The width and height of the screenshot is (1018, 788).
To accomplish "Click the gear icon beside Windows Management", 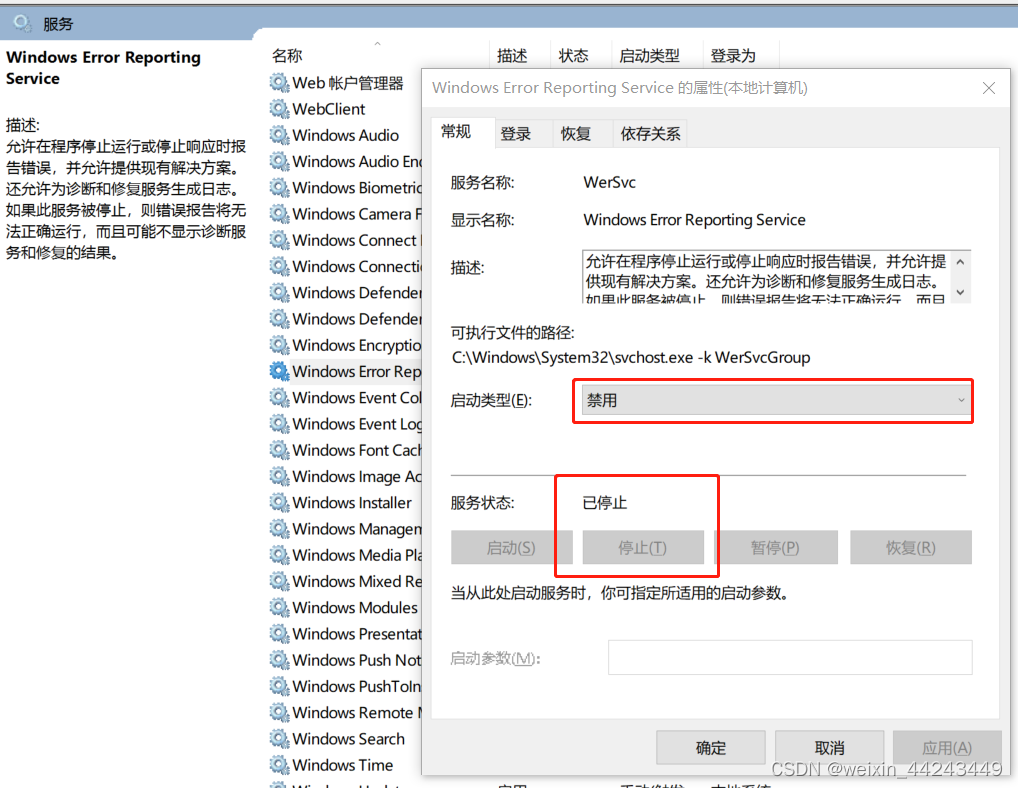I will [x=279, y=529].
